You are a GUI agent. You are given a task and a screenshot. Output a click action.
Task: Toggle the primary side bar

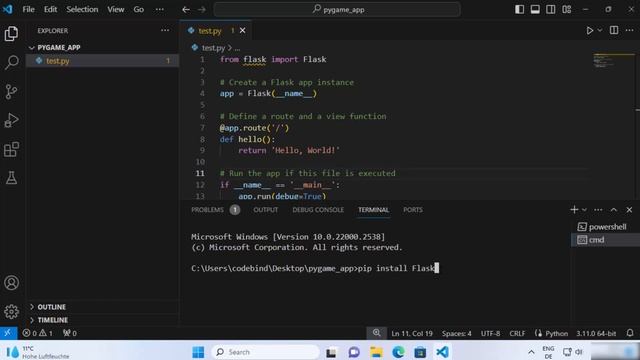[519, 9]
